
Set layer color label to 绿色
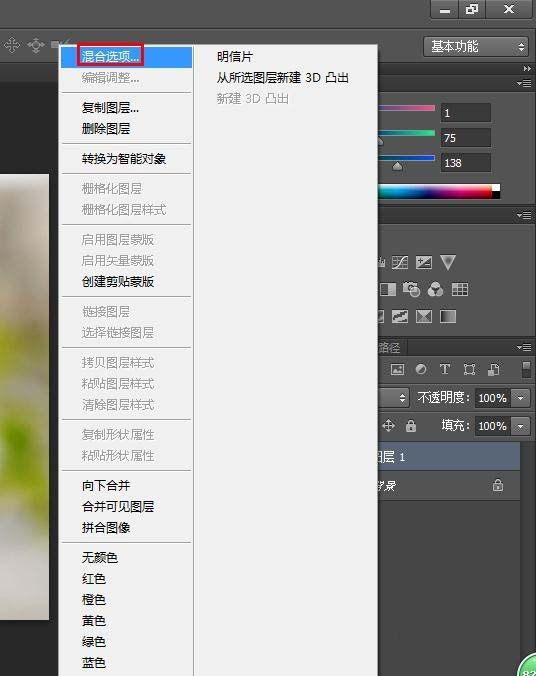tap(126, 642)
